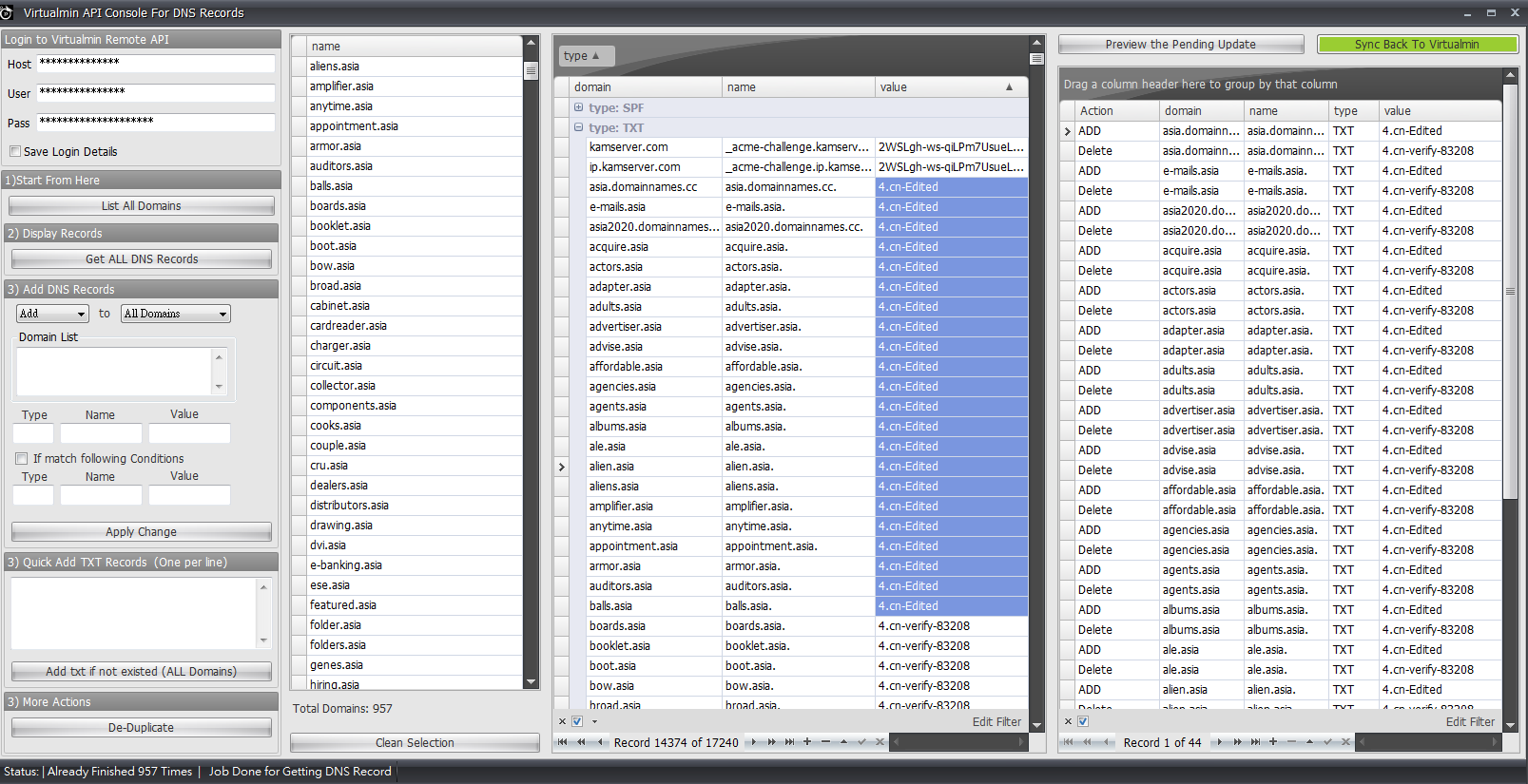Click the edit (up triangle) icon in pending update navigator

[x=1309, y=742]
